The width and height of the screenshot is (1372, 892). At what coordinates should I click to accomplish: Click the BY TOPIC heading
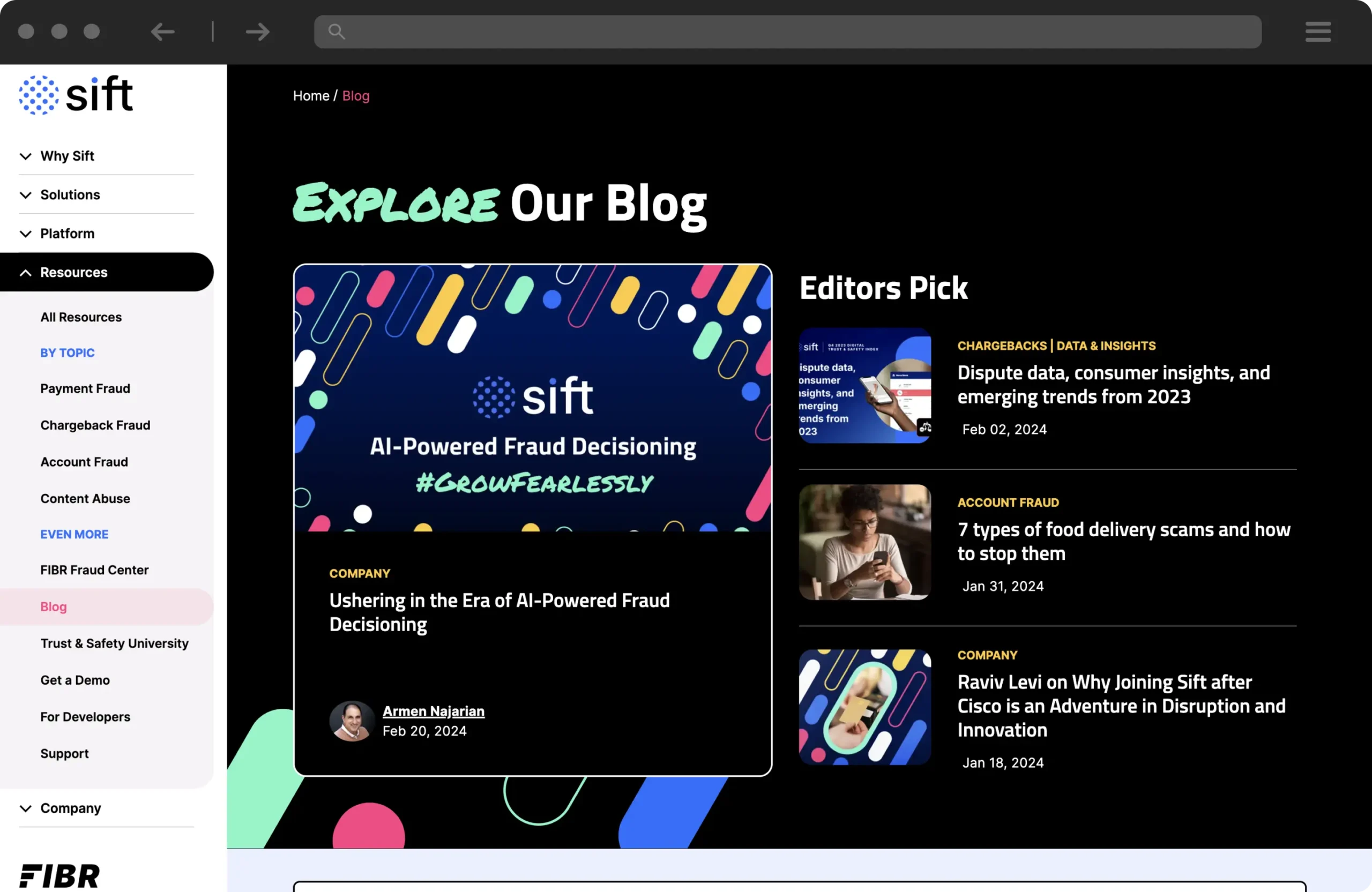click(x=67, y=353)
